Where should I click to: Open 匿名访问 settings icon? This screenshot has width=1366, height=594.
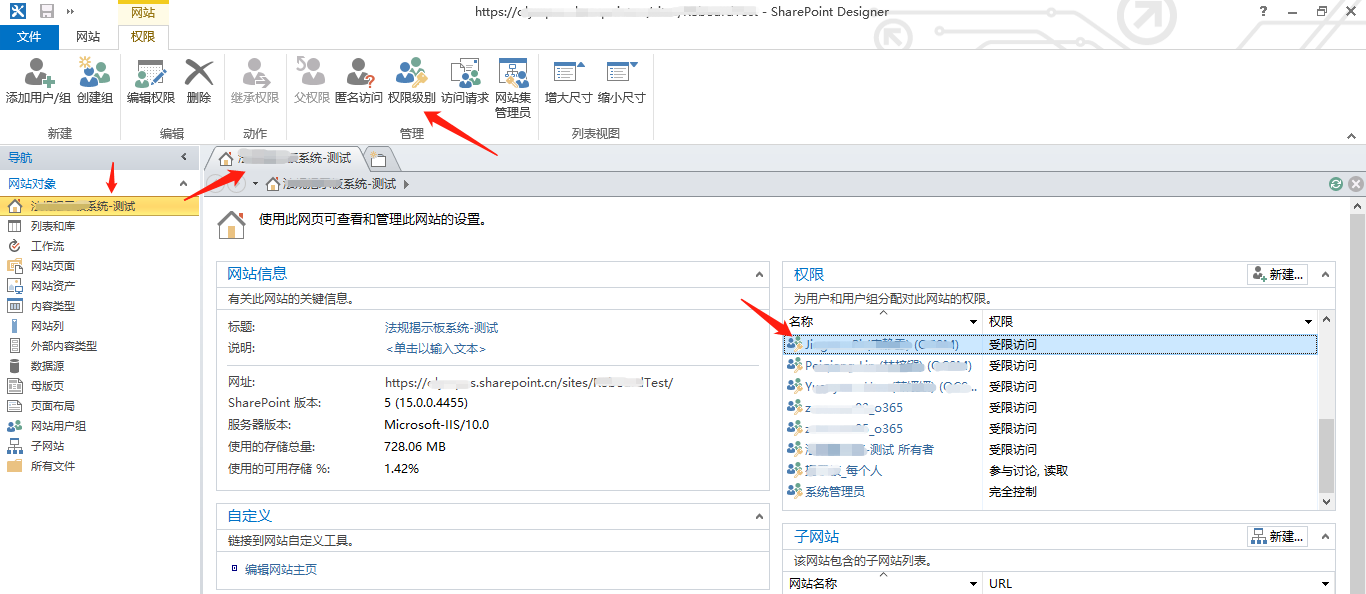[358, 80]
